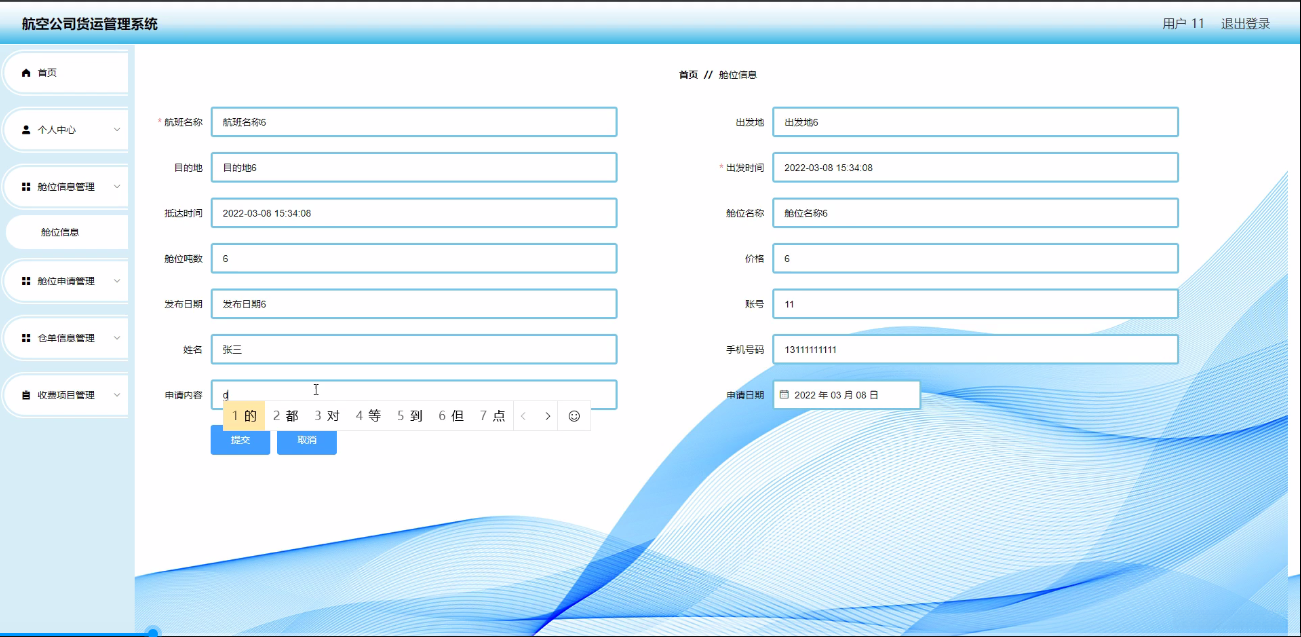The image size is (1301, 637).
Task: Click the 舱位名称 input field
Action: 976,213
